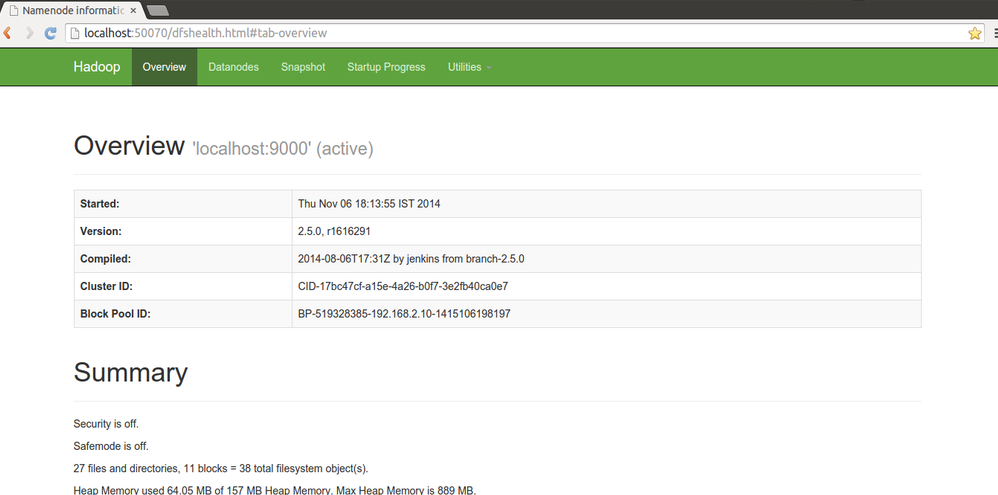Select the 27 files and directories line
This screenshot has width=998, height=495.
(221, 469)
